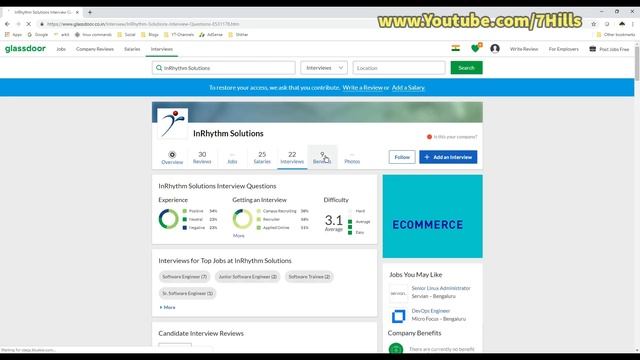This screenshot has width=640, height=360.
Task: Switch to the 25 Salaries tab
Action: tap(262, 158)
